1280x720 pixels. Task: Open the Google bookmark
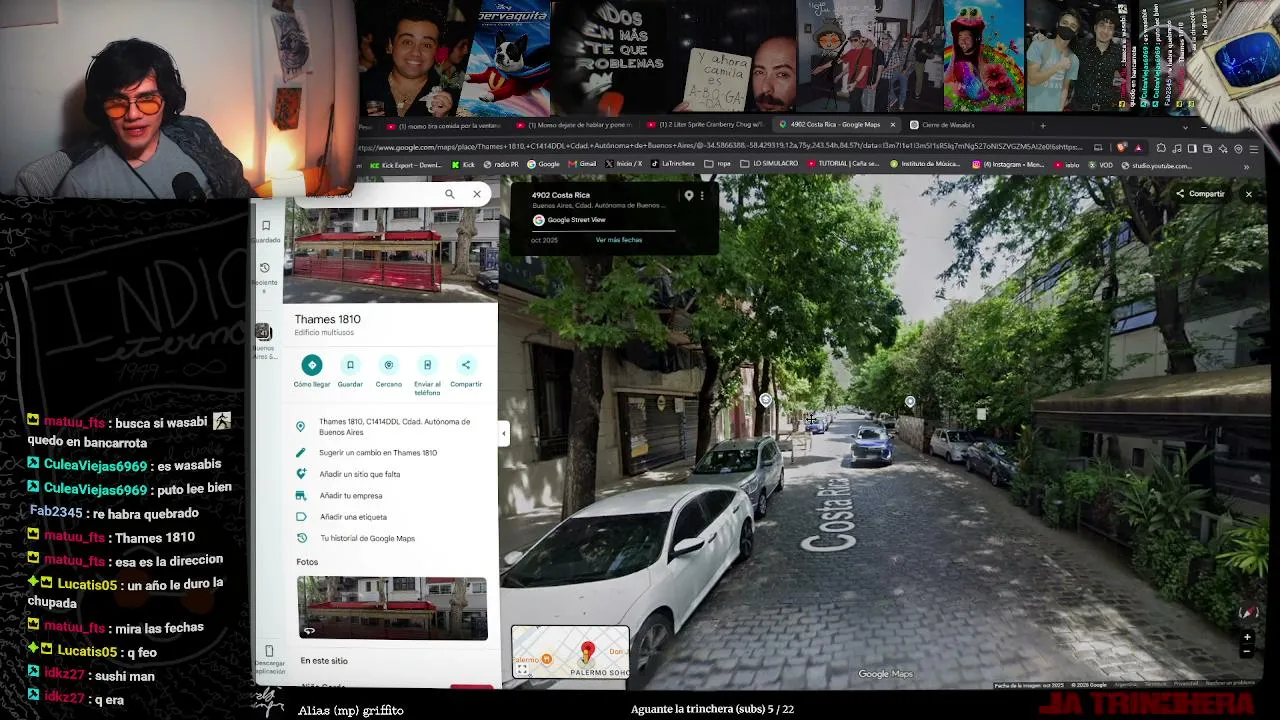[x=544, y=164]
